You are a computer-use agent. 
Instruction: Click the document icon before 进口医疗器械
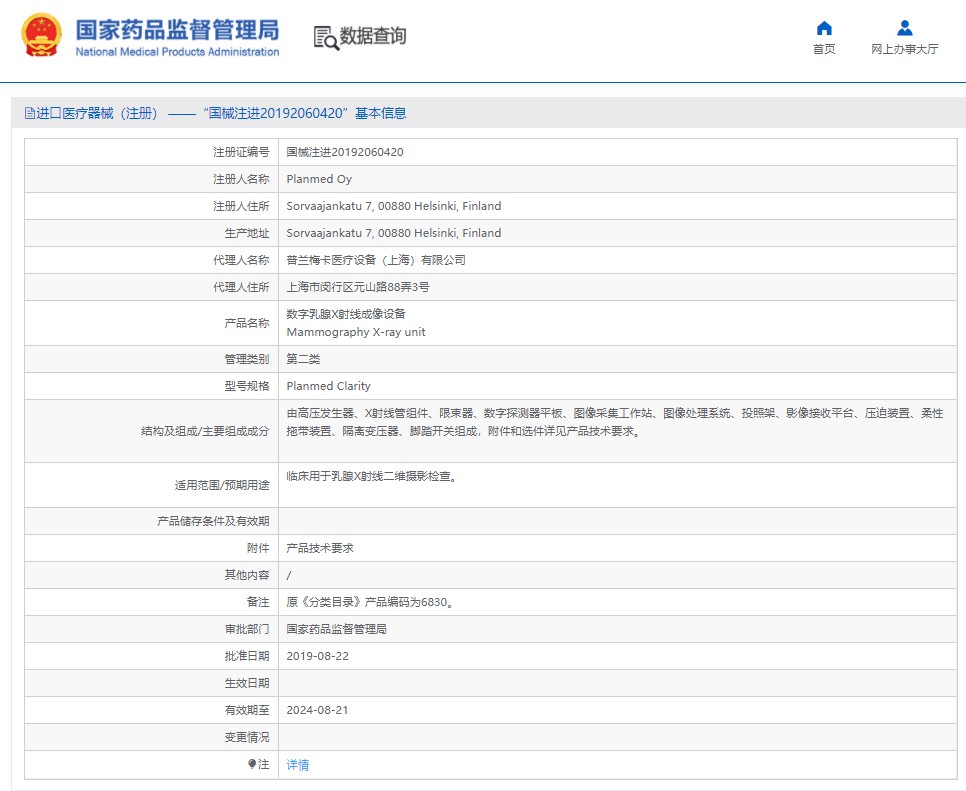pos(29,113)
